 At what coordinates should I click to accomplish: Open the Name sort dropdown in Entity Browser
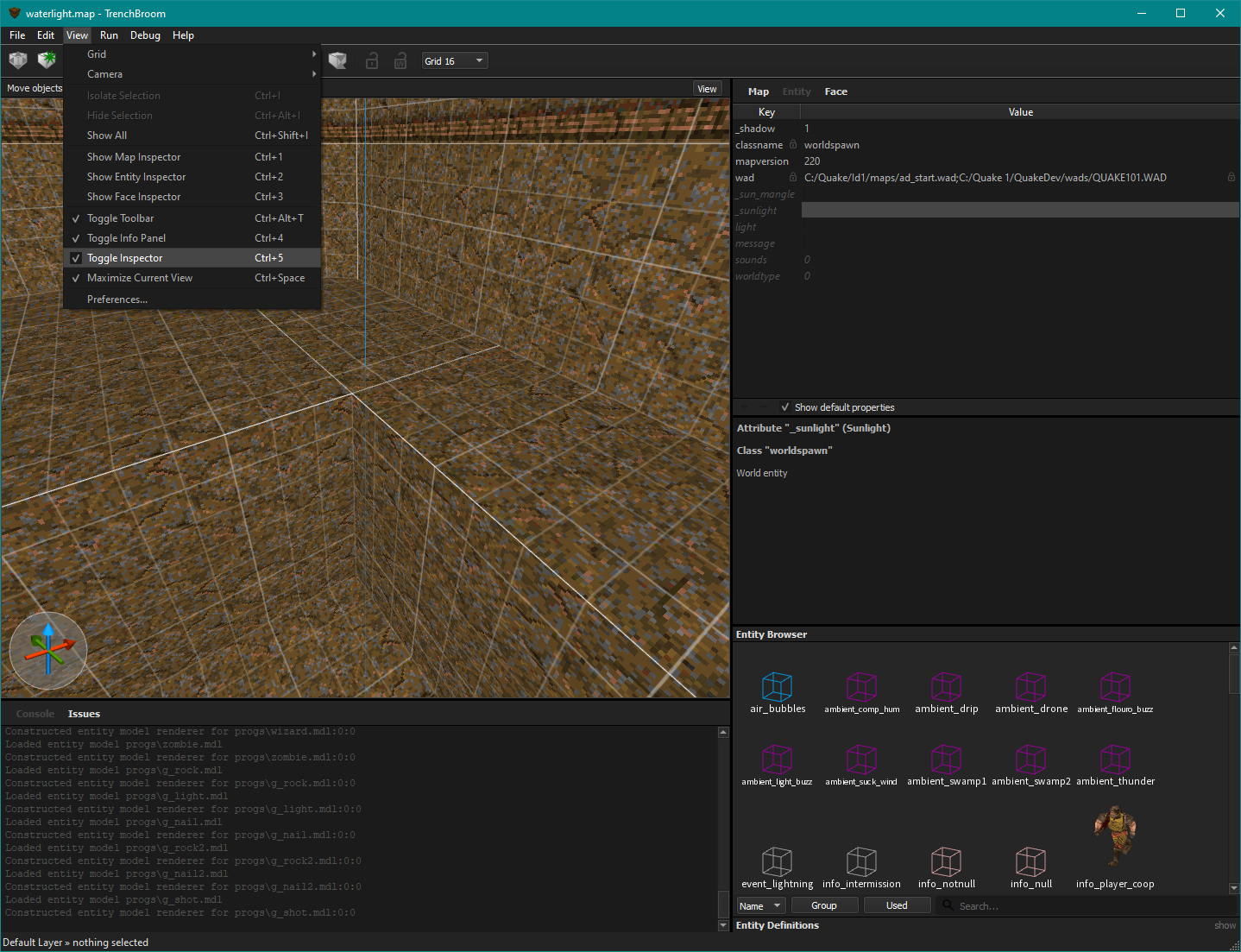(x=760, y=905)
